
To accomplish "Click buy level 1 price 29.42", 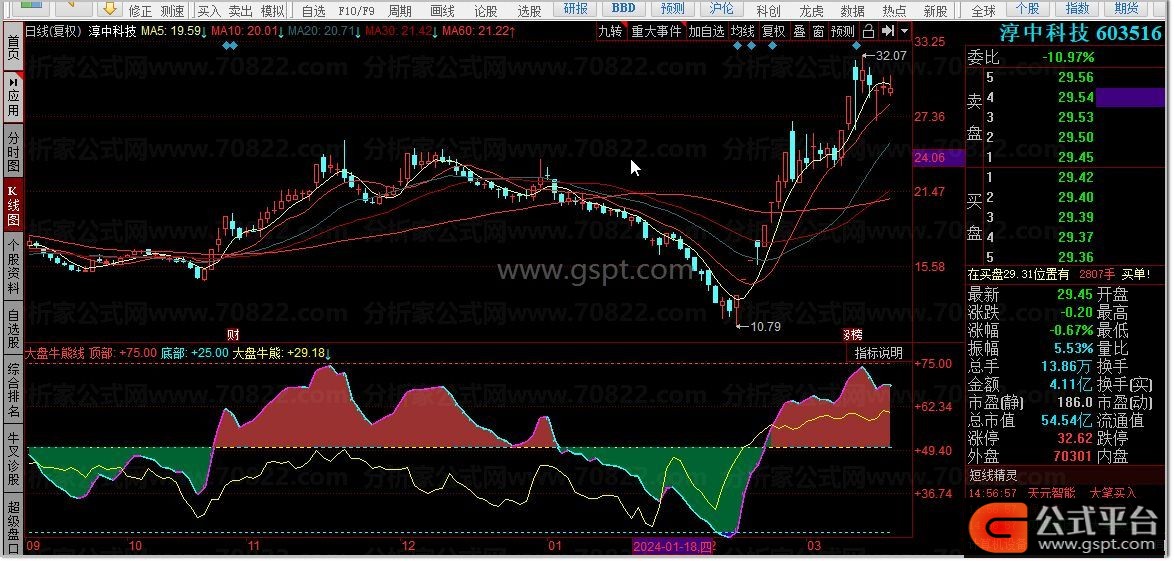I will 1075,178.
